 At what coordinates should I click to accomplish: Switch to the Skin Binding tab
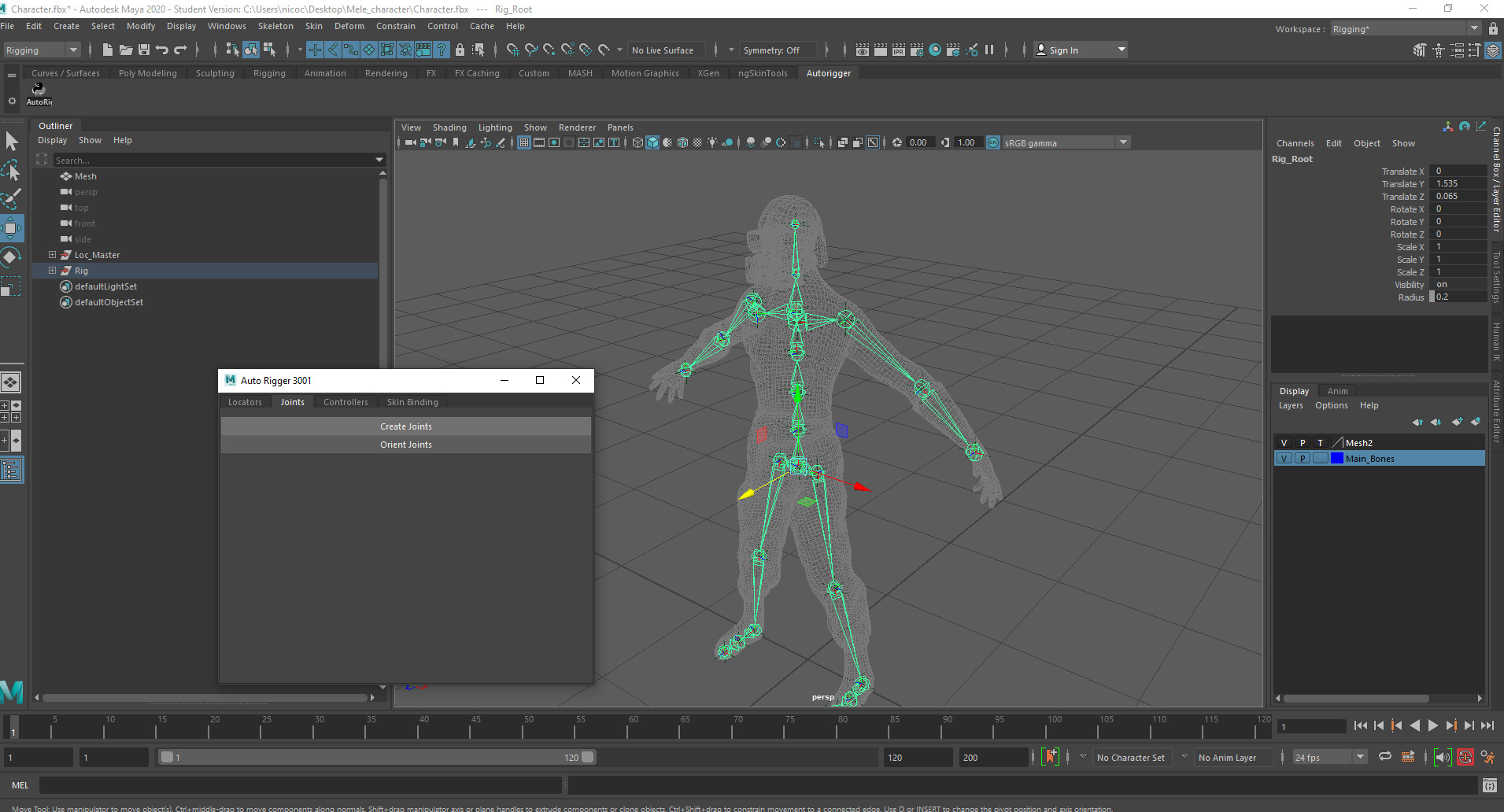click(x=412, y=402)
